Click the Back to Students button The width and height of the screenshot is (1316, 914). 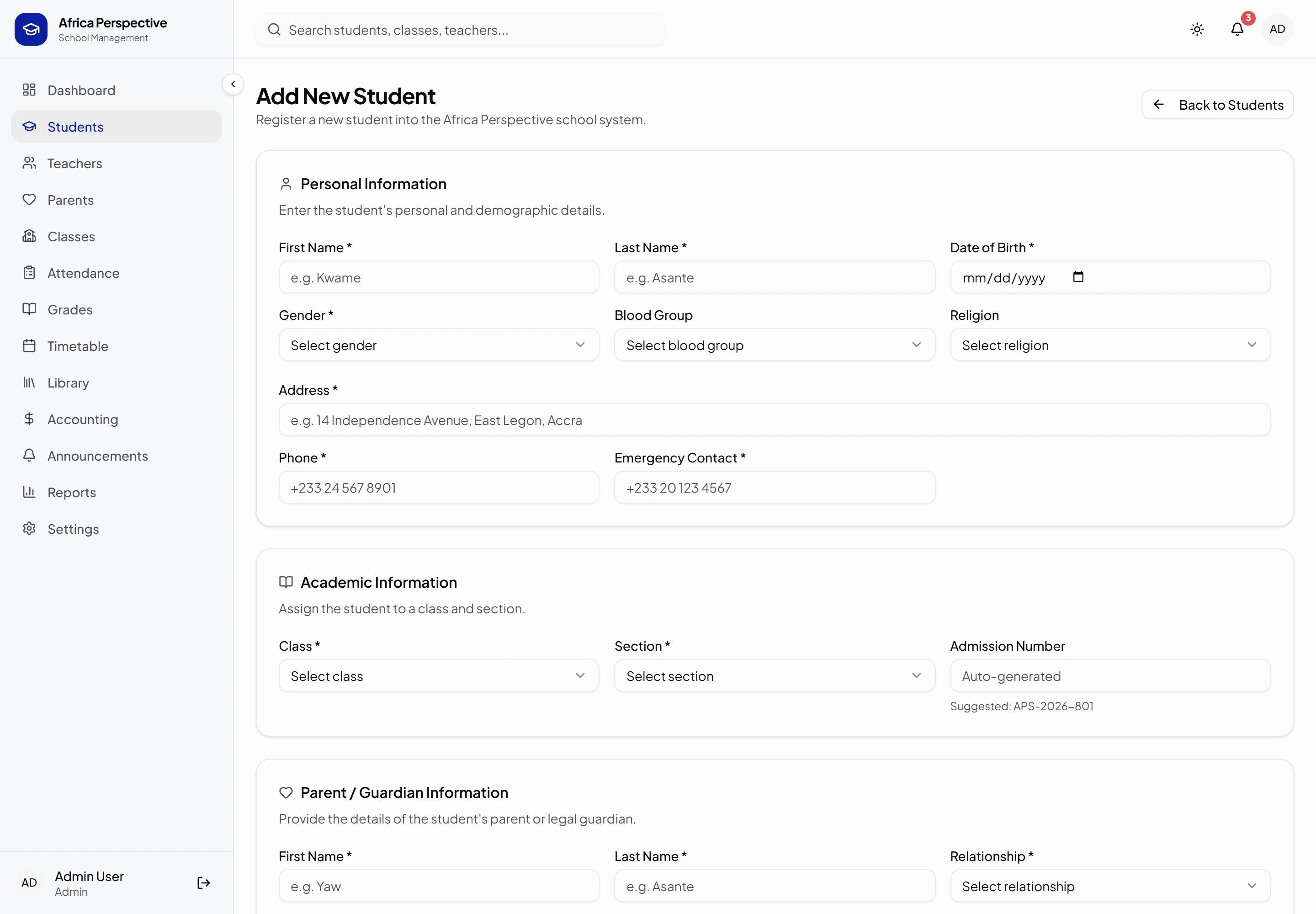coord(1217,105)
